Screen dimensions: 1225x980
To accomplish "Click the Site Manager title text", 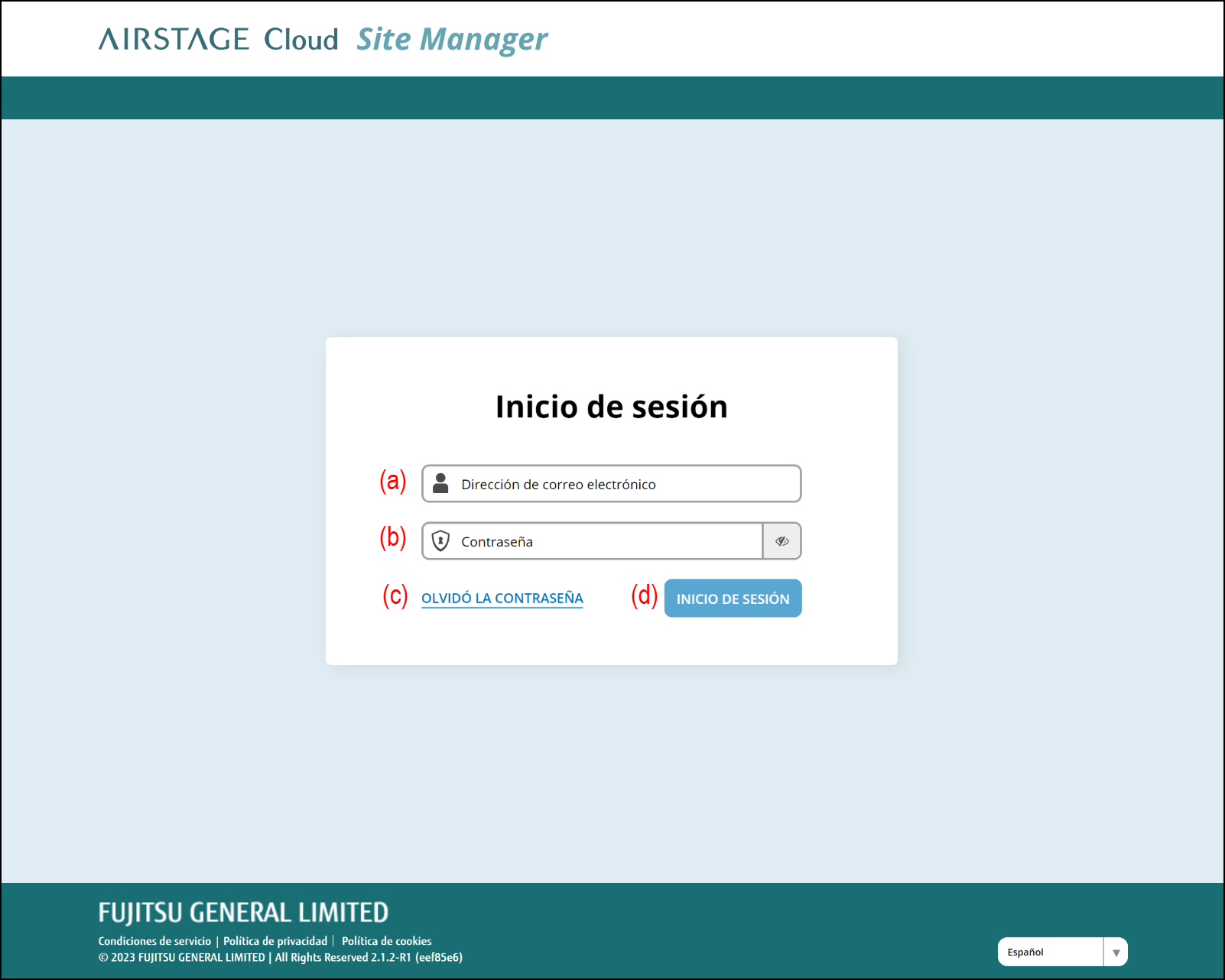I will click(452, 40).
